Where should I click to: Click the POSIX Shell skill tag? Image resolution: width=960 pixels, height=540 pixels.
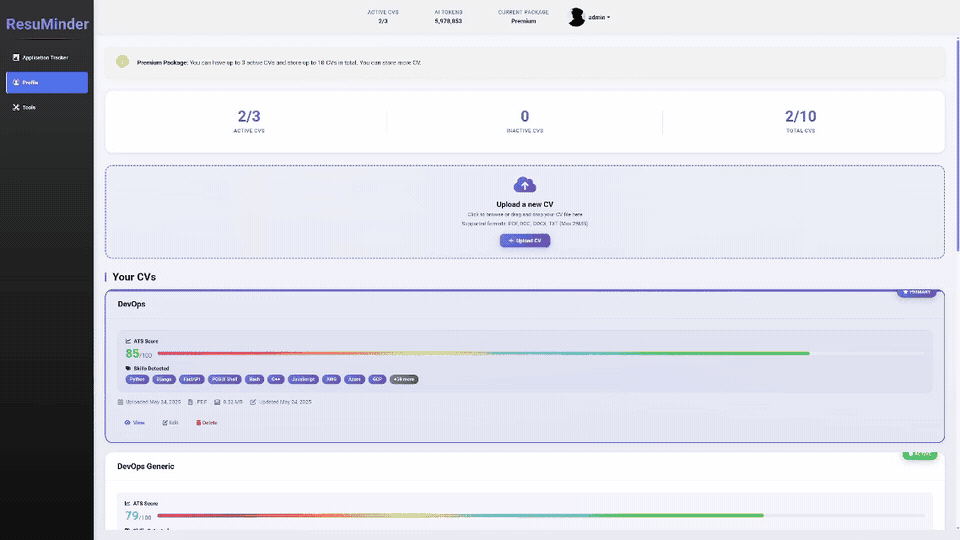click(225, 380)
